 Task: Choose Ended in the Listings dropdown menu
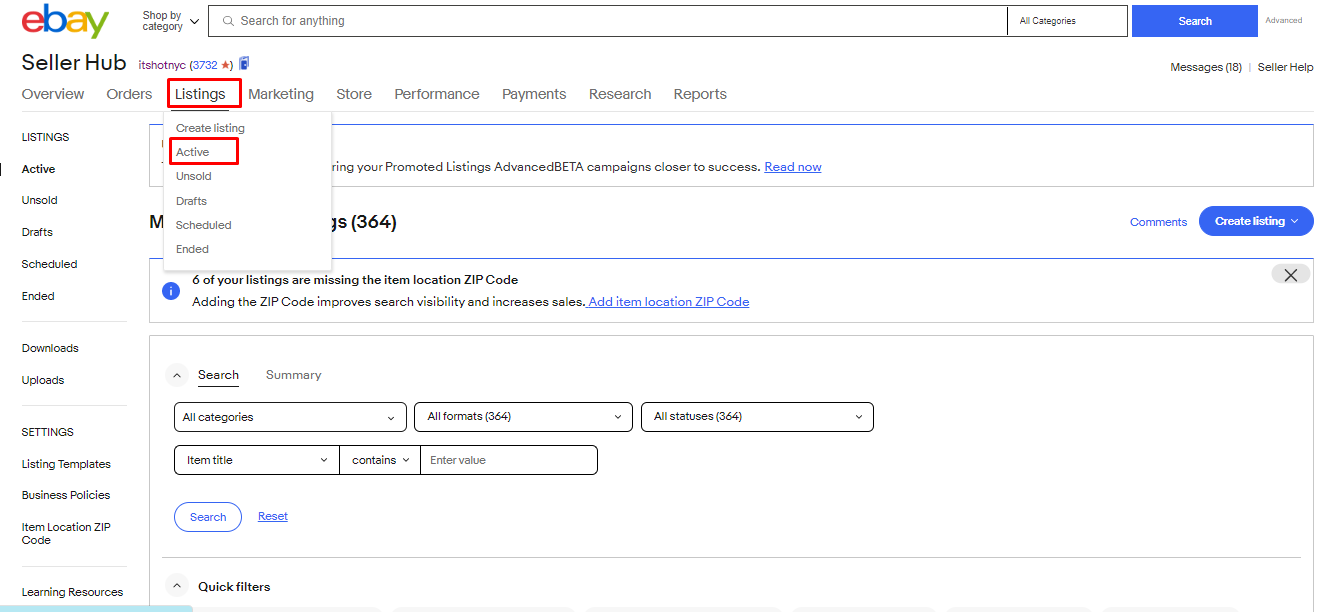(192, 249)
